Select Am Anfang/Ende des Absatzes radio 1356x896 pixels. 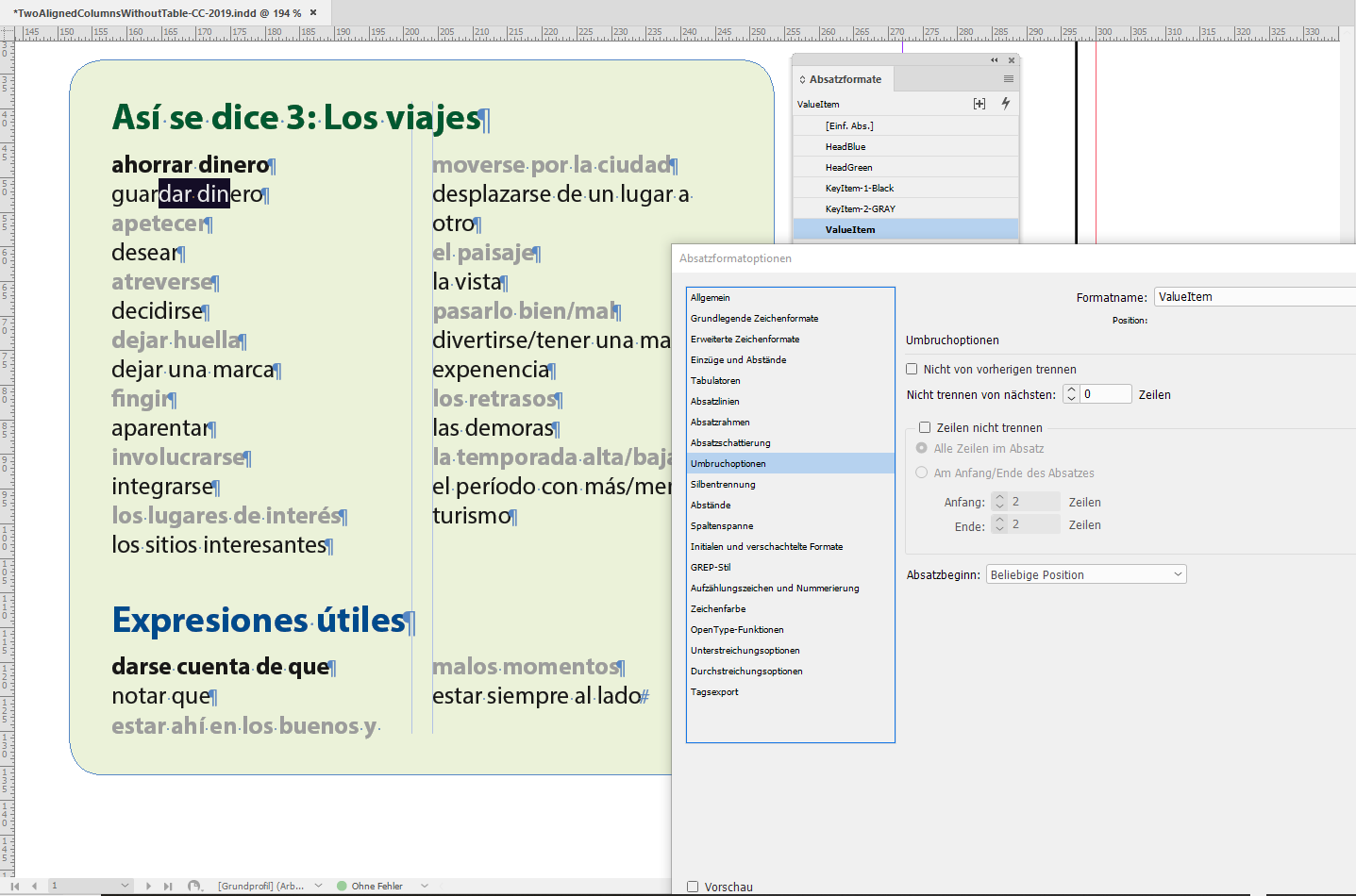point(922,473)
